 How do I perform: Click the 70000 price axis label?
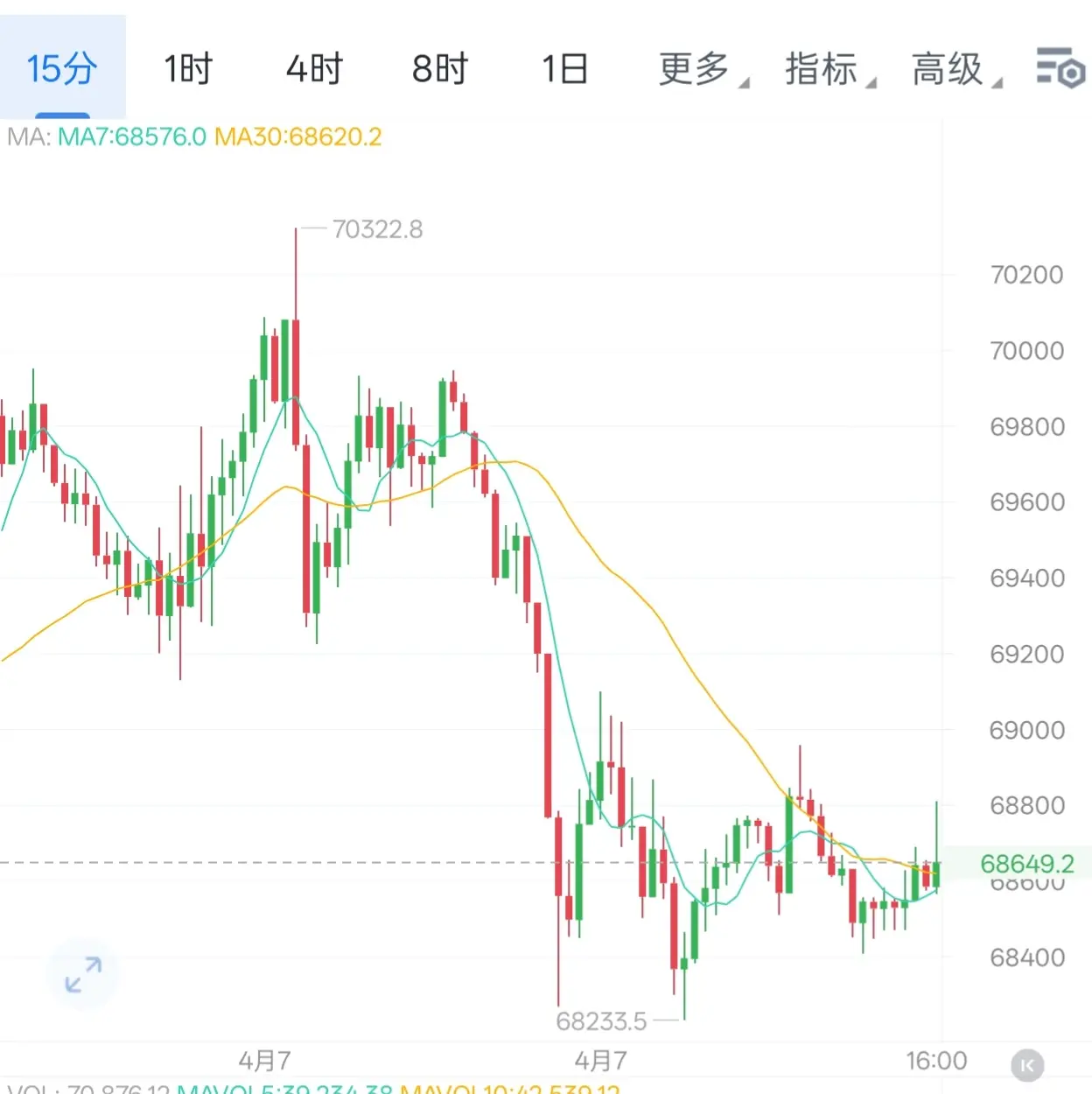[1026, 351]
